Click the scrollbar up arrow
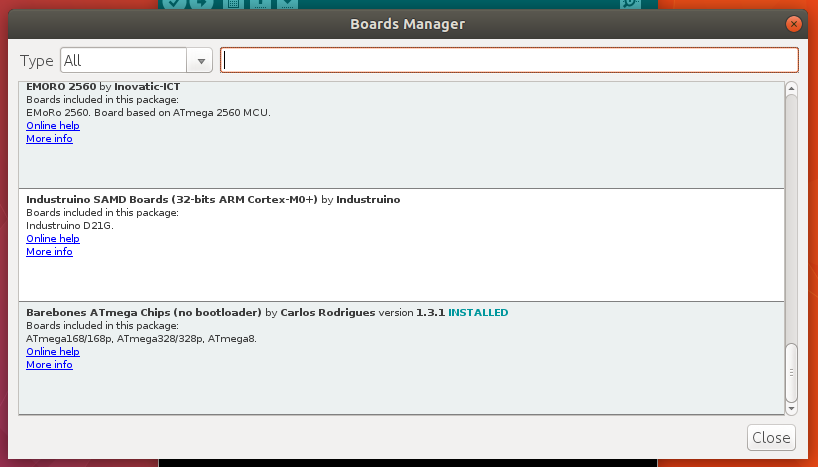 click(791, 89)
